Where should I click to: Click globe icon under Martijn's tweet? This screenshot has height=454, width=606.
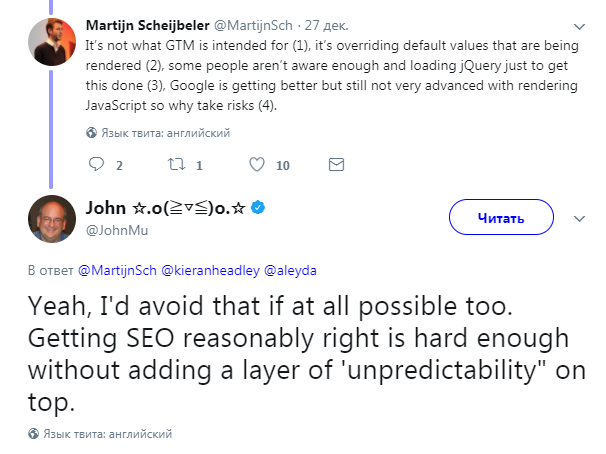tap(91, 132)
